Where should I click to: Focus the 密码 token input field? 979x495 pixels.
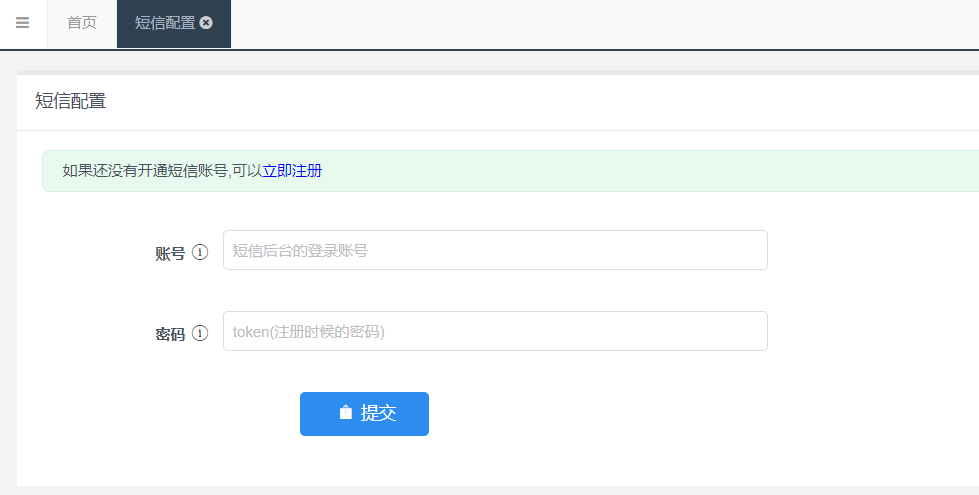[495, 331]
